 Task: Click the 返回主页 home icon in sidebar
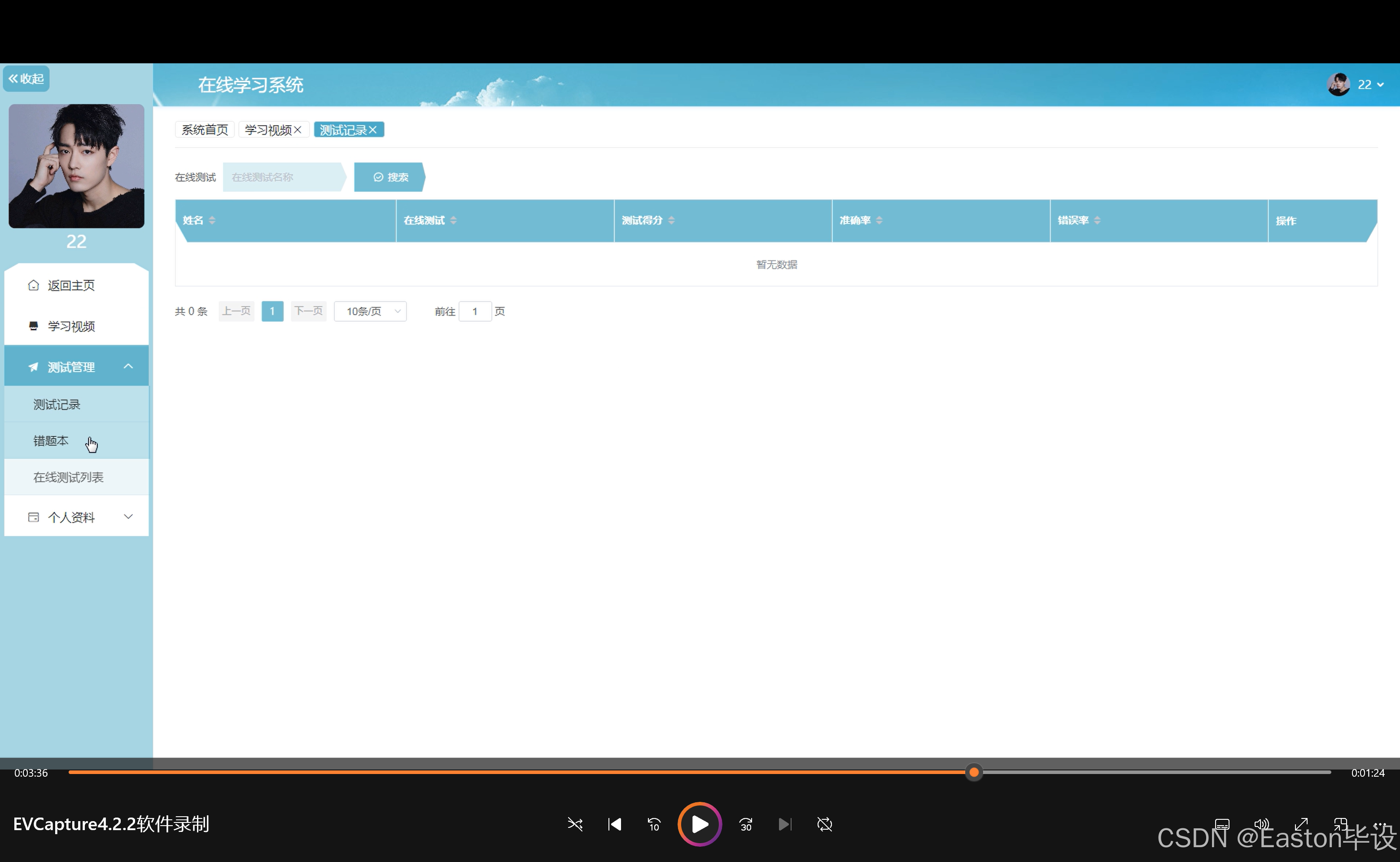(34, 285)
